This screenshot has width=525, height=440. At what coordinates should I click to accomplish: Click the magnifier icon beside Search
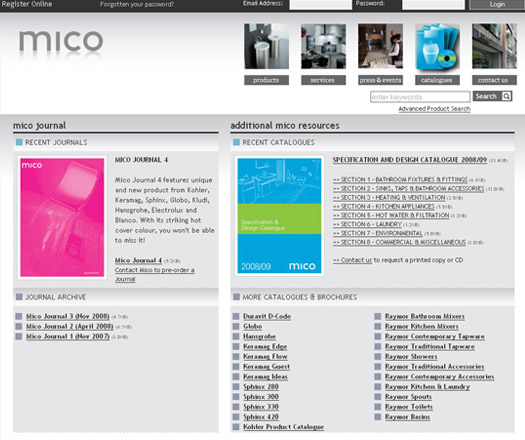point(507,96)
